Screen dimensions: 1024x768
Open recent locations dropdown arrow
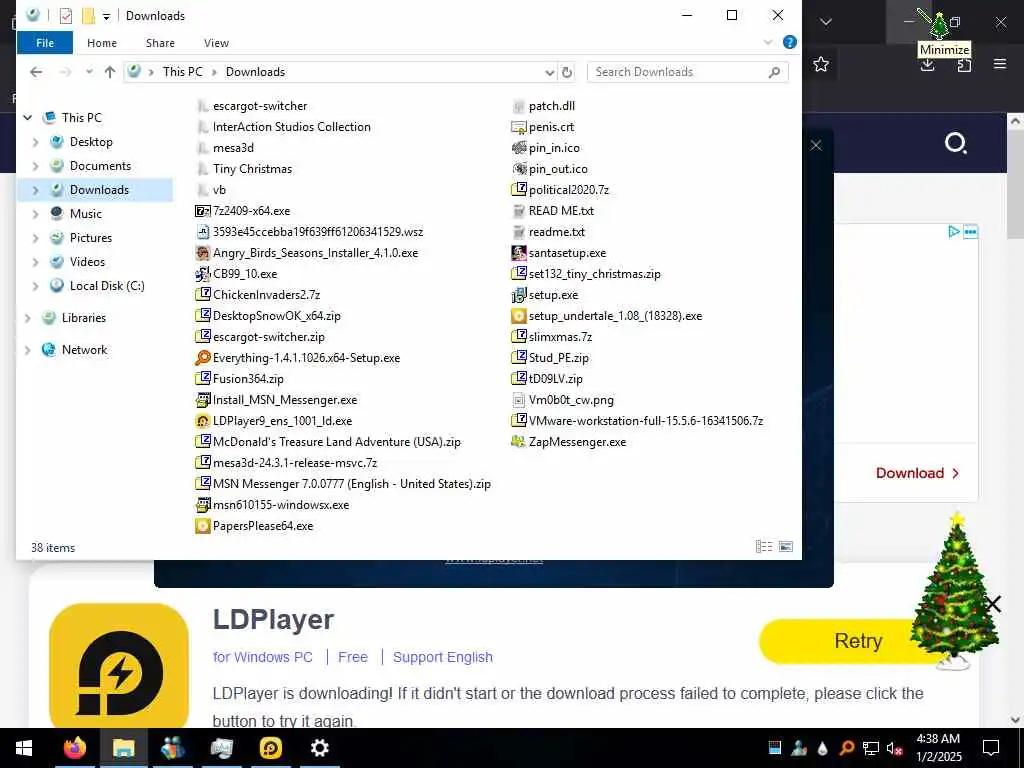(89, 72)
